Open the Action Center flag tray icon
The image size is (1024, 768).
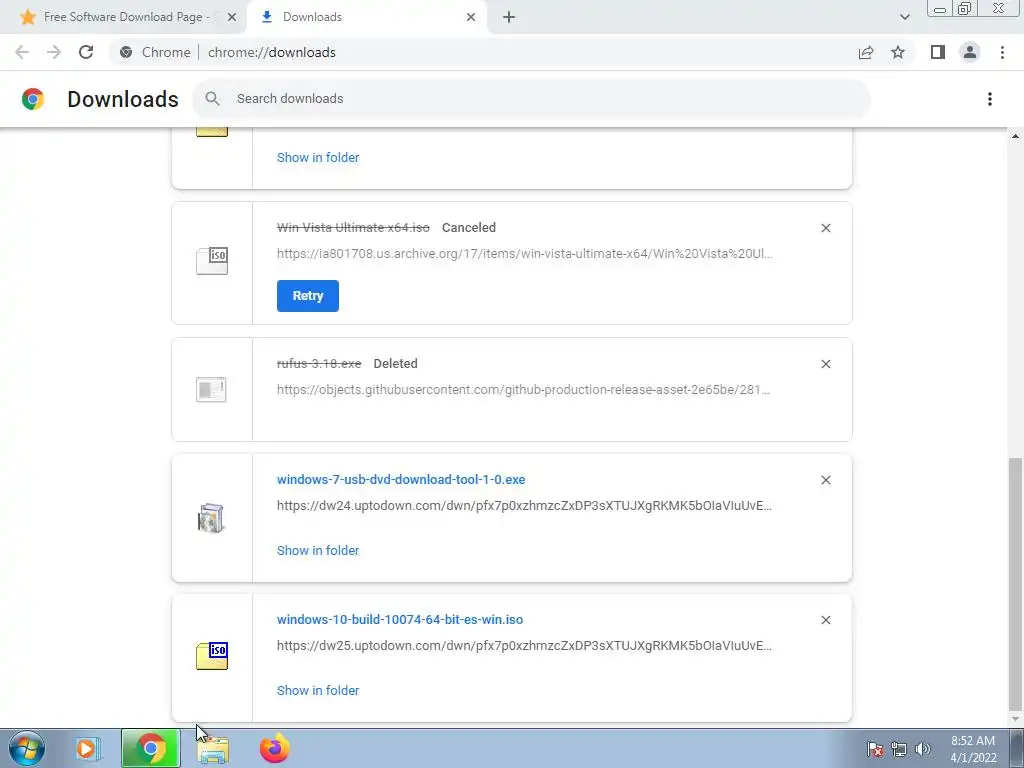click(x=875, y=749)
